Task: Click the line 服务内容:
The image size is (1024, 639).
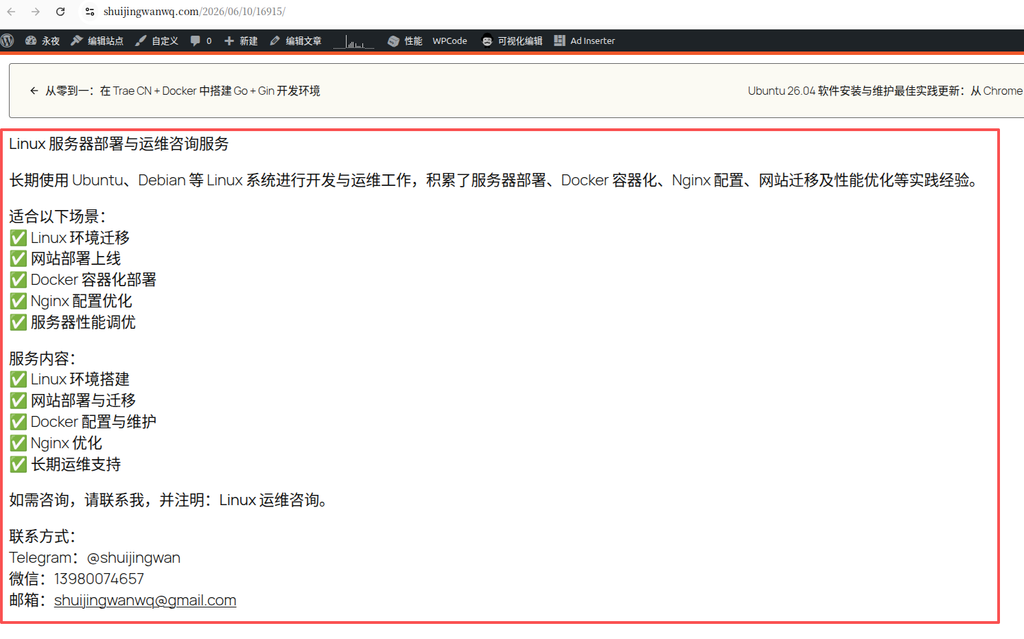Action: (42, 358)
